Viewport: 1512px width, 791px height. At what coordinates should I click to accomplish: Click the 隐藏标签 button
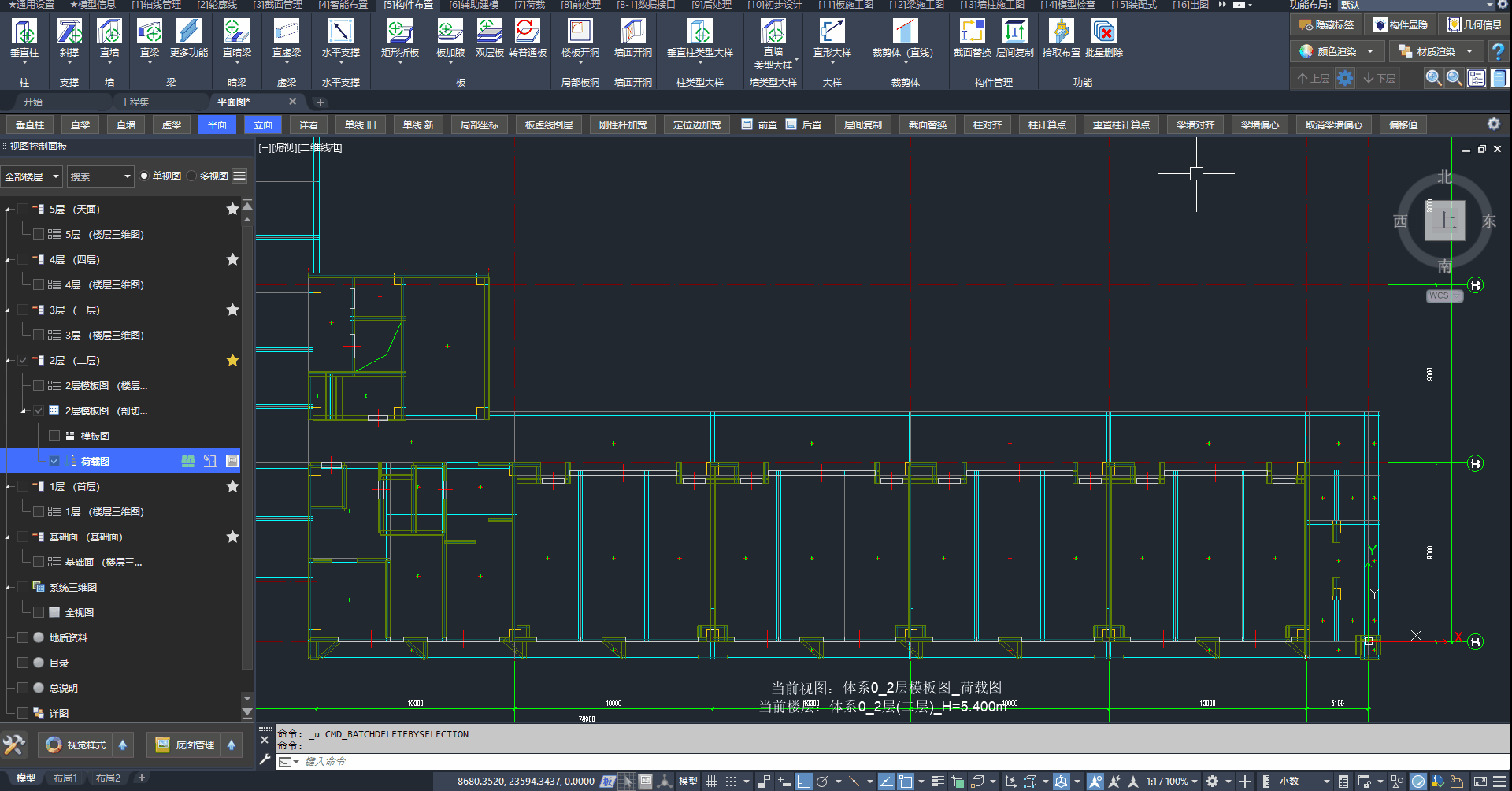1327,24
